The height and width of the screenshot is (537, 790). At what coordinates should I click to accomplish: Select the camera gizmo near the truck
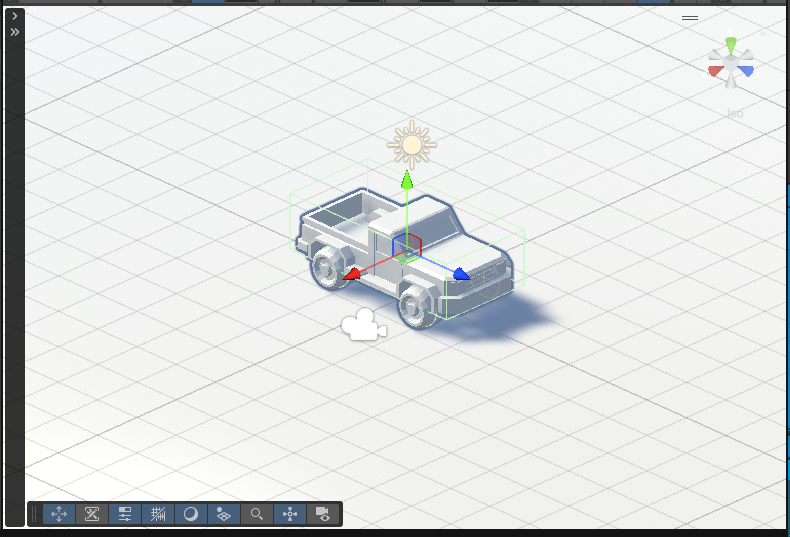point(364,325)
